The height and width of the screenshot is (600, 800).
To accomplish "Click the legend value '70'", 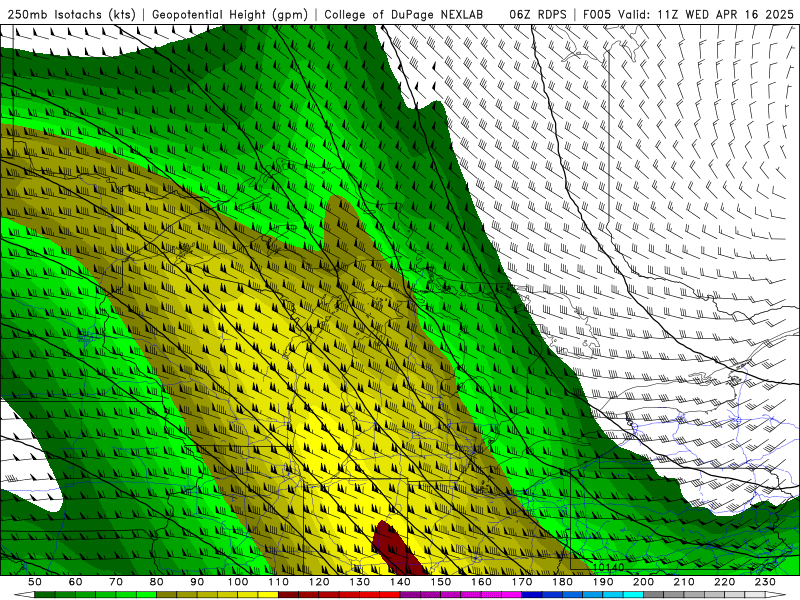I will 116,582.
